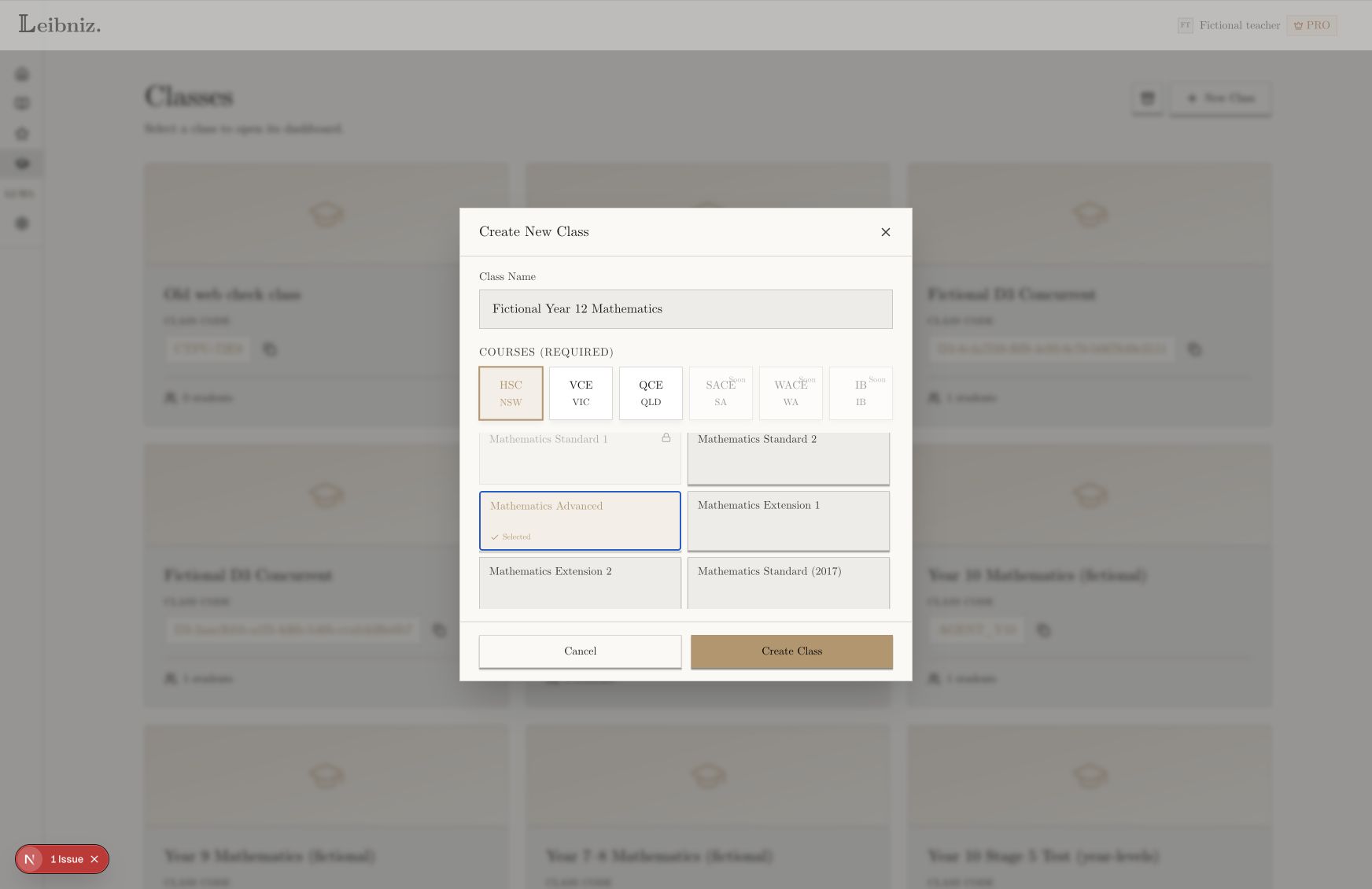Click the New Class button in background
The image size is (1372, 889).
tap(1220, 98)
